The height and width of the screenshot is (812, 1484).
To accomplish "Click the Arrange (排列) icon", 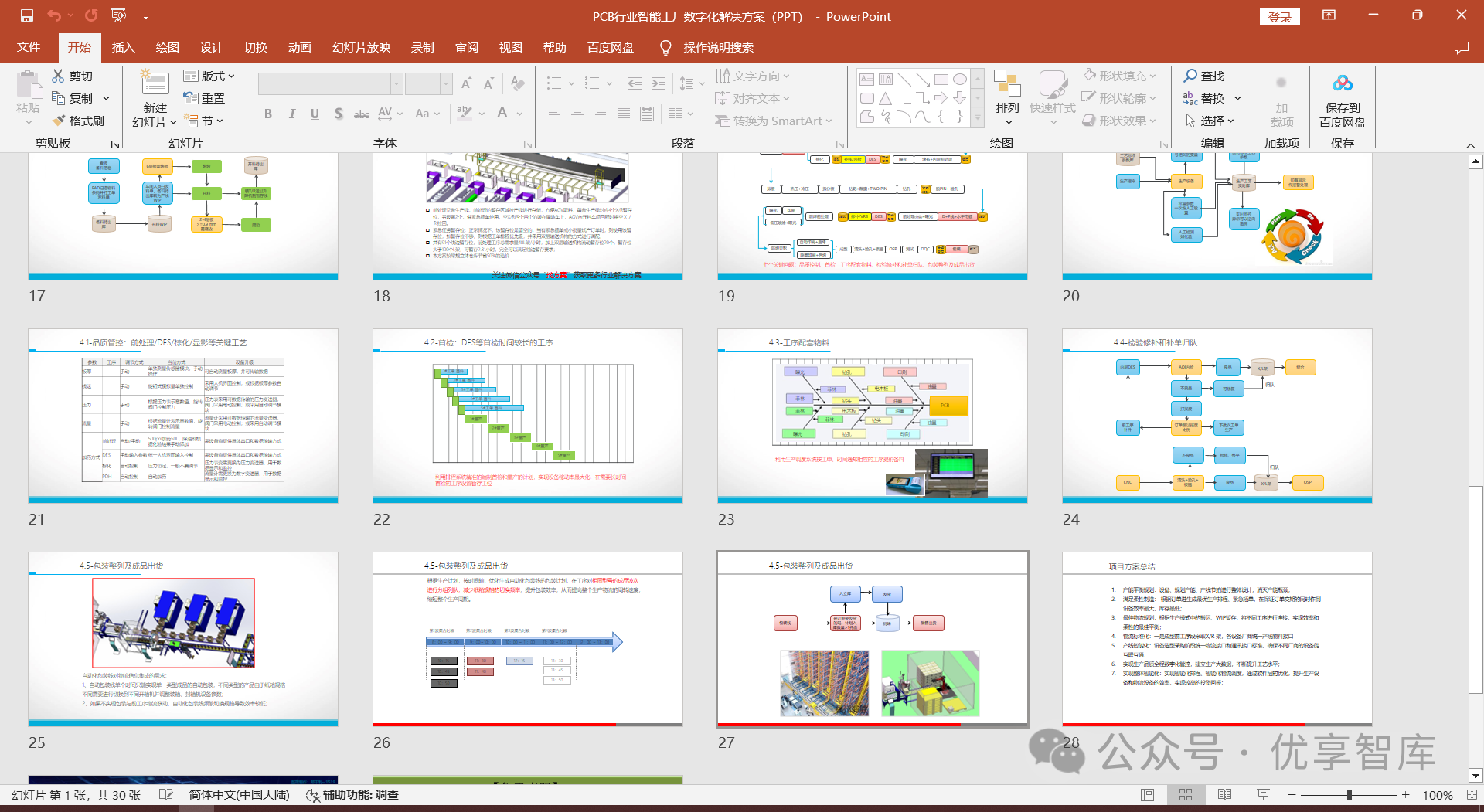I will (1007, 83).
